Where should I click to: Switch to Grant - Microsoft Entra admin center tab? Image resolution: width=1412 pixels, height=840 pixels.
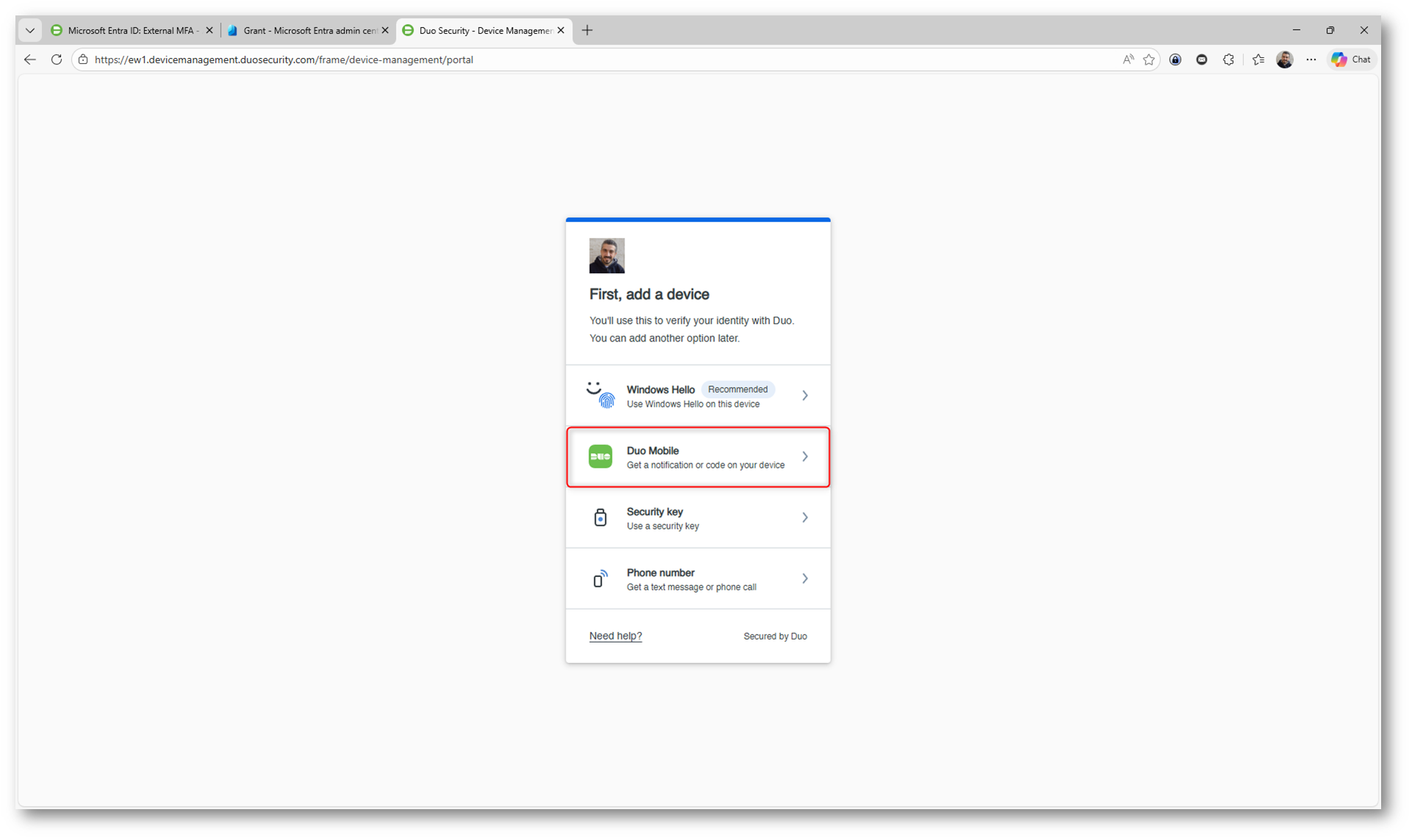(309, 30)
